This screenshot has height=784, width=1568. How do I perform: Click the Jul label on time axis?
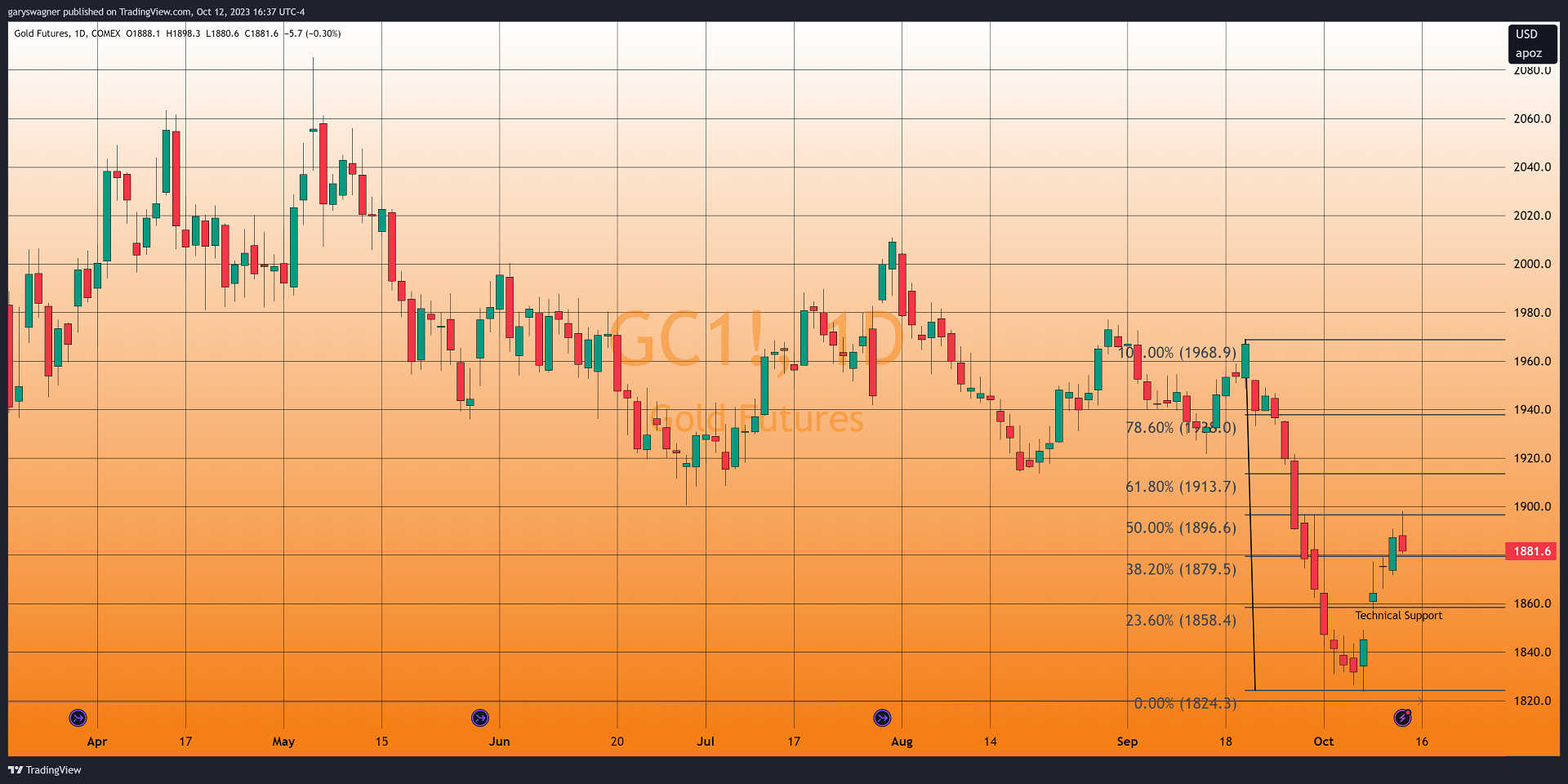pyautogui.click(x=706, y=742)
